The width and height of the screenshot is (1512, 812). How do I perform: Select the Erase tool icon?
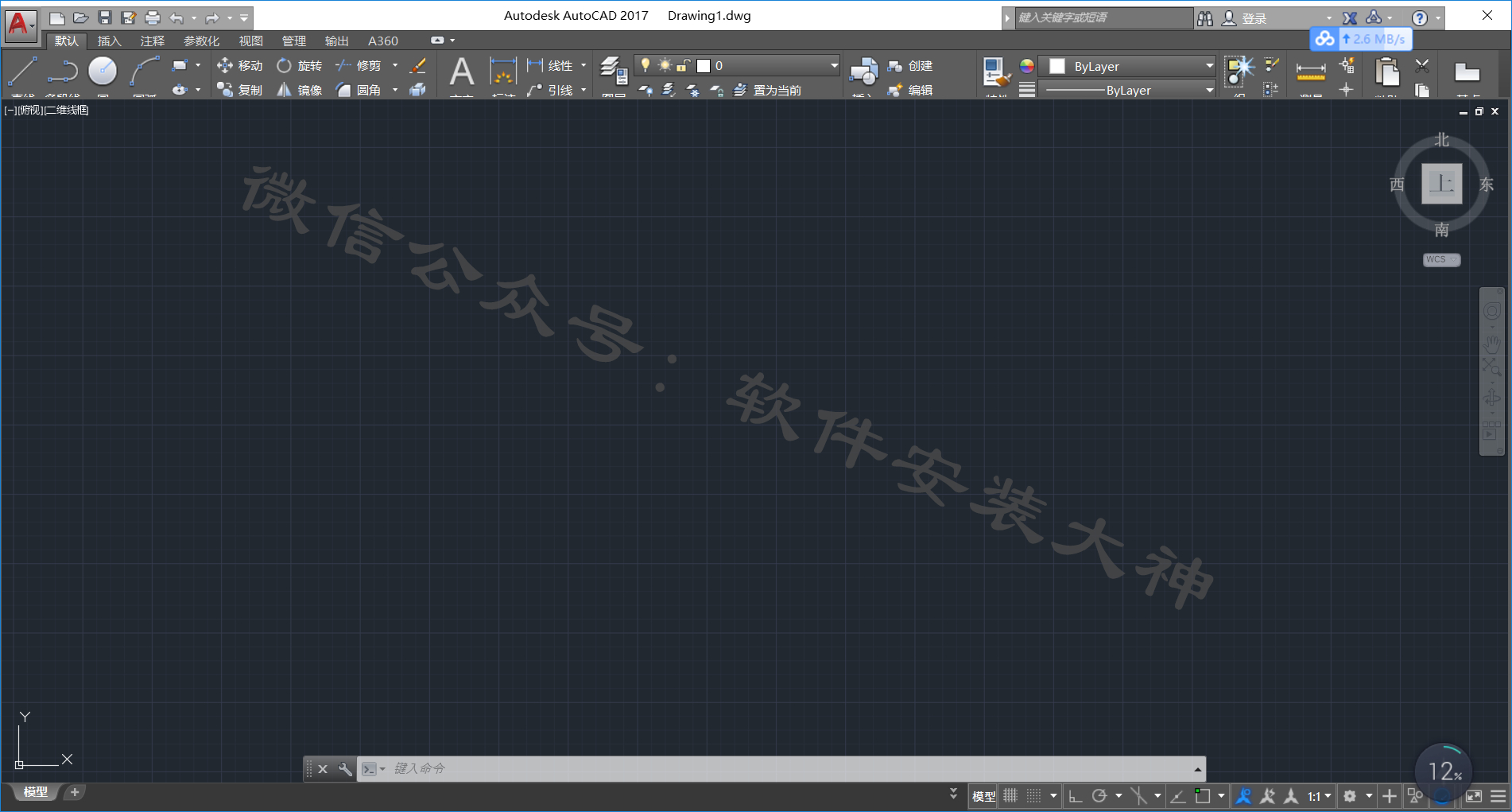pos(418,65)
